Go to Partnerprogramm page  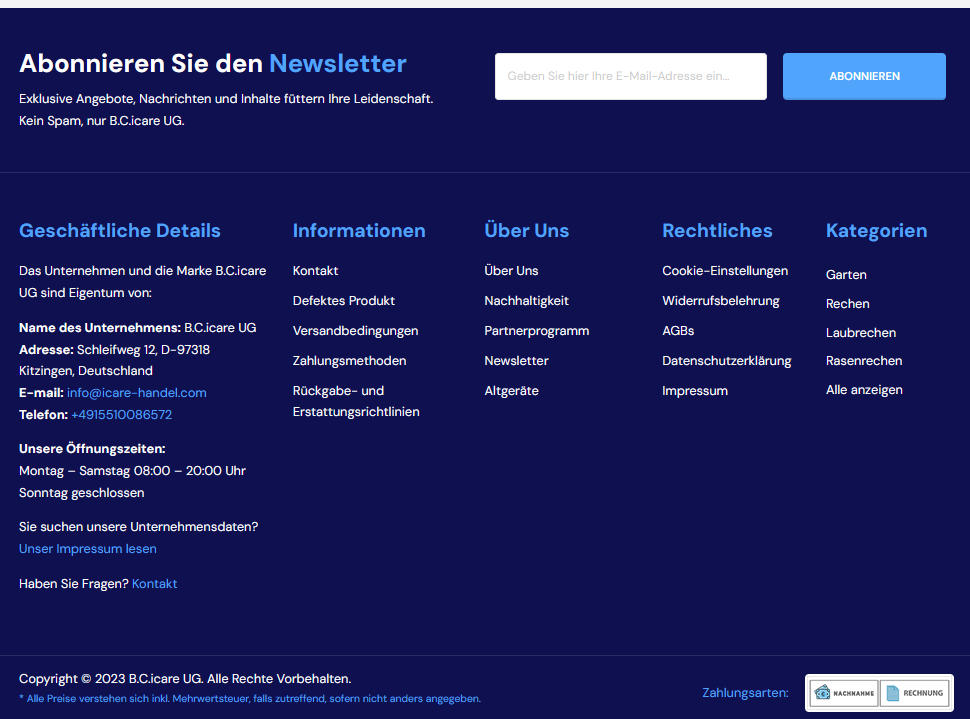[x=536, y=331]
